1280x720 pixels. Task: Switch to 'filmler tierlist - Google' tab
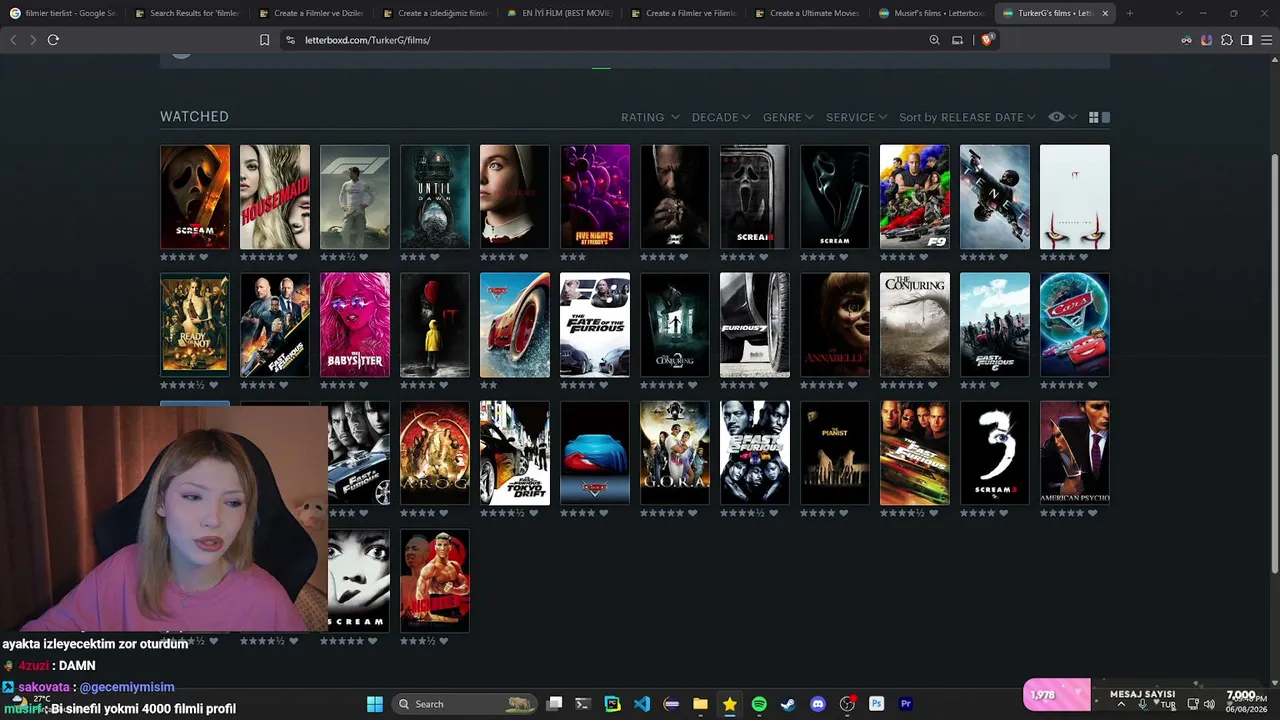(62, 13)
